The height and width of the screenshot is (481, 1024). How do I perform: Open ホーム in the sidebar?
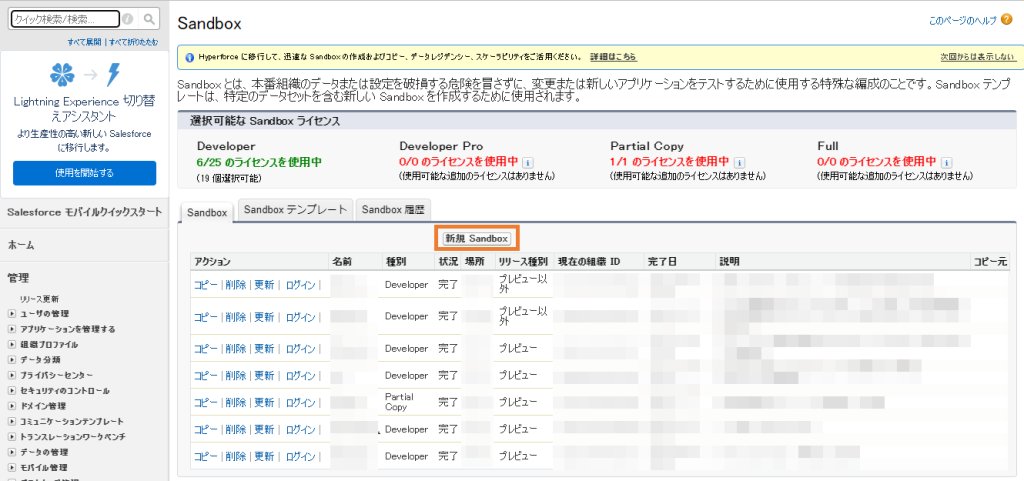[21, 245]
